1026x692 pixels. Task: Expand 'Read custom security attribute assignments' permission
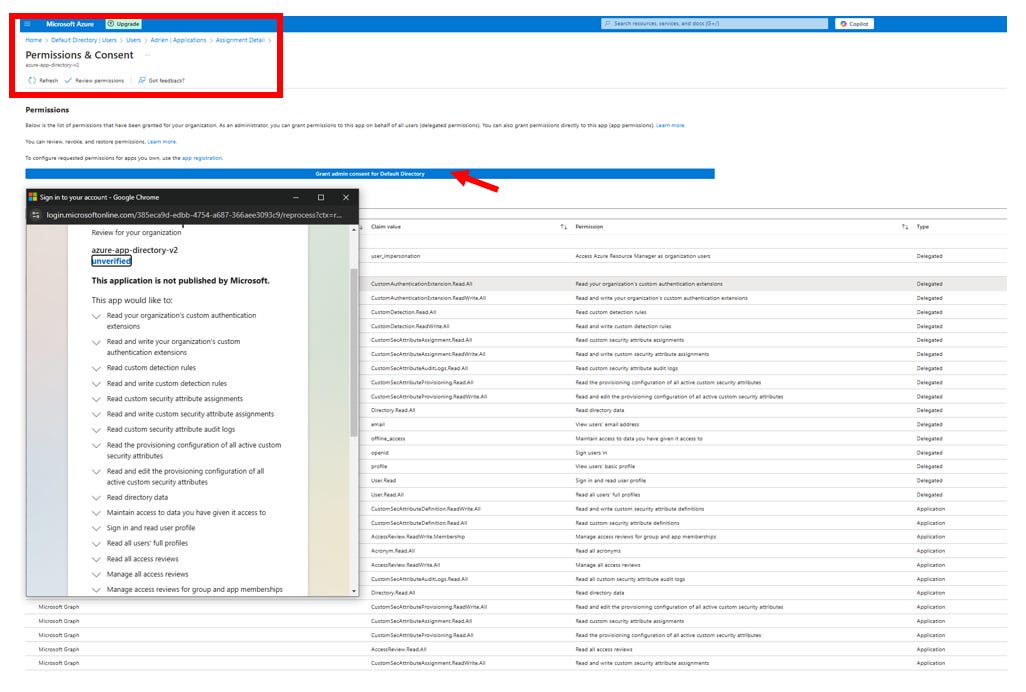coord(96,399)
